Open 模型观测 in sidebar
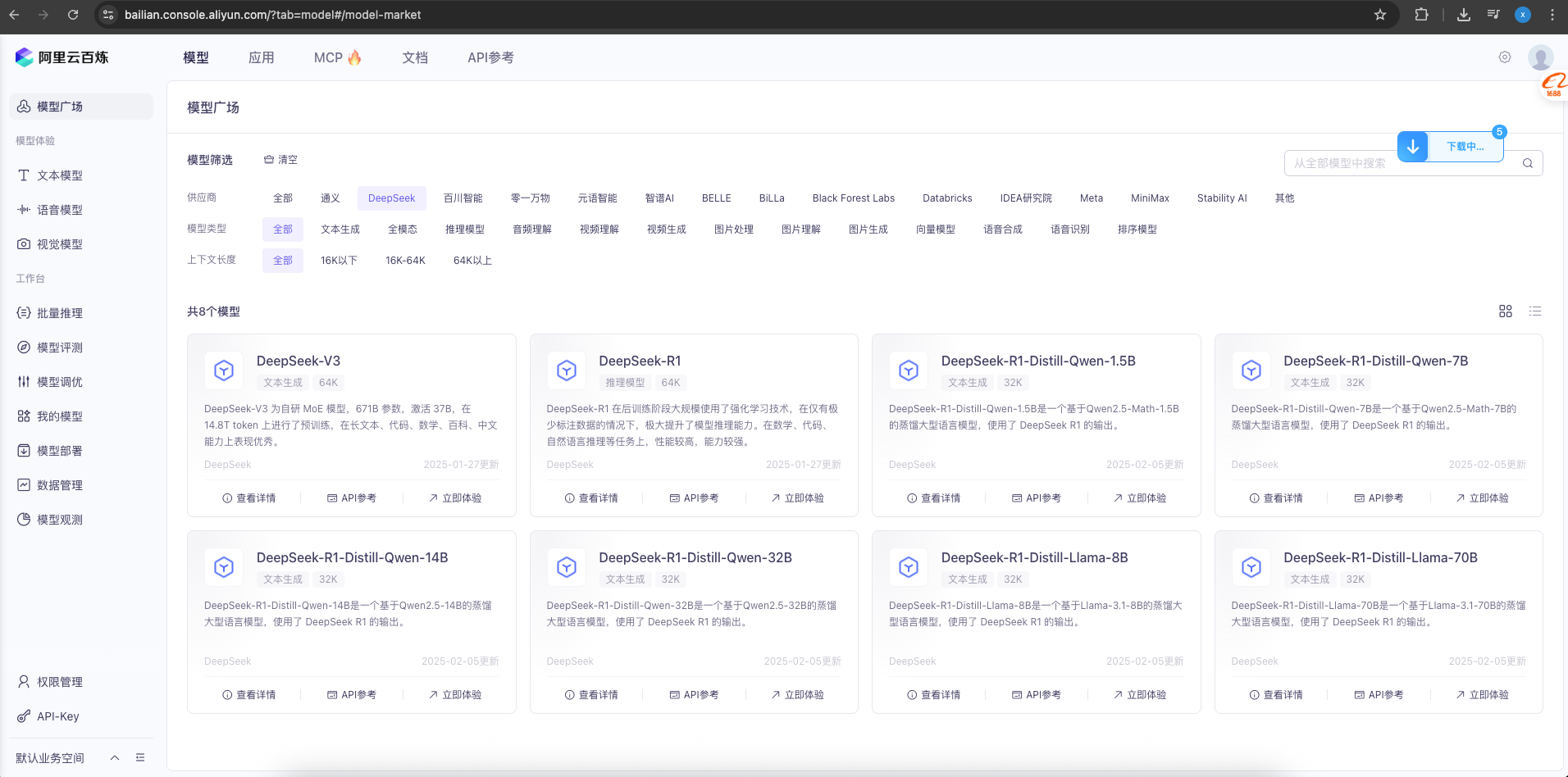 click(81, 520)
